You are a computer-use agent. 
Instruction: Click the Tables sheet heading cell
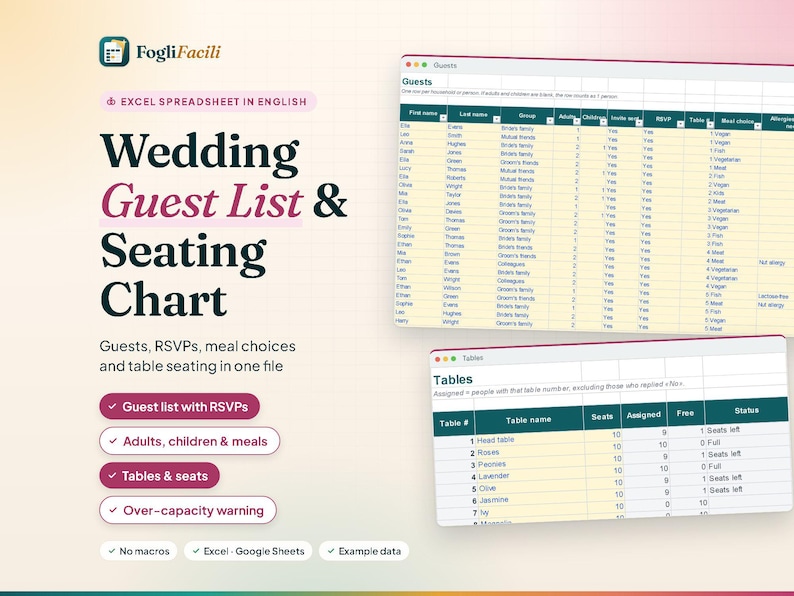point(453,380)
